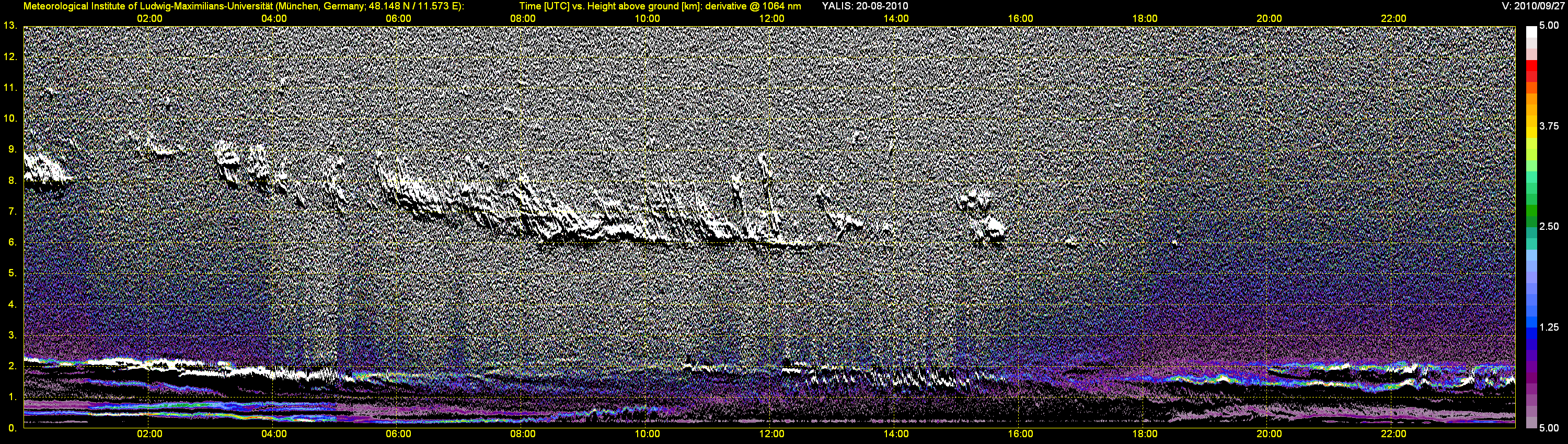Click the 10:00 label on the top time axis
The width and height of the screenshot is (1568, 444).
point(647,19)
